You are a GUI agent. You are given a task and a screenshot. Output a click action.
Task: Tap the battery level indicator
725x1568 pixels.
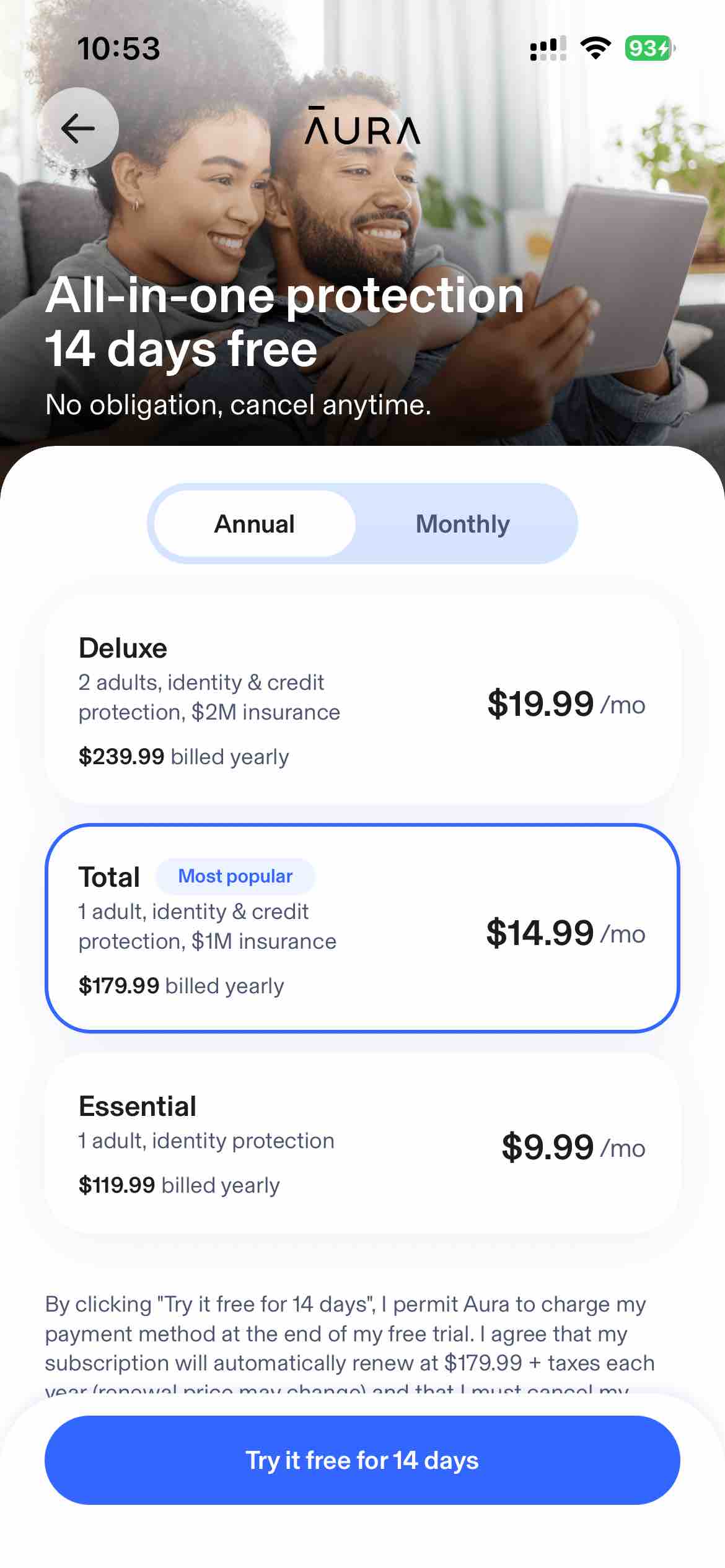click(649, 48)
